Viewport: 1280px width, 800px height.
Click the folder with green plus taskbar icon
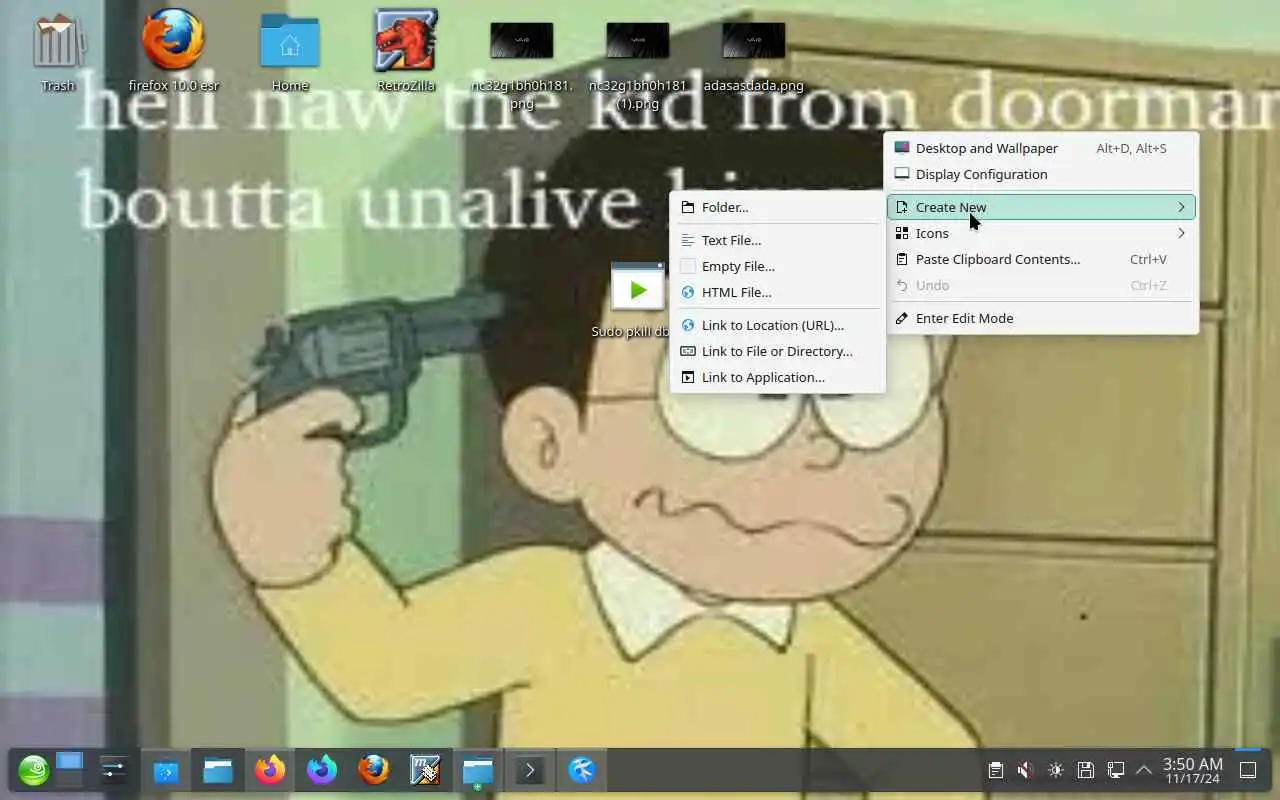click(478, 771)
